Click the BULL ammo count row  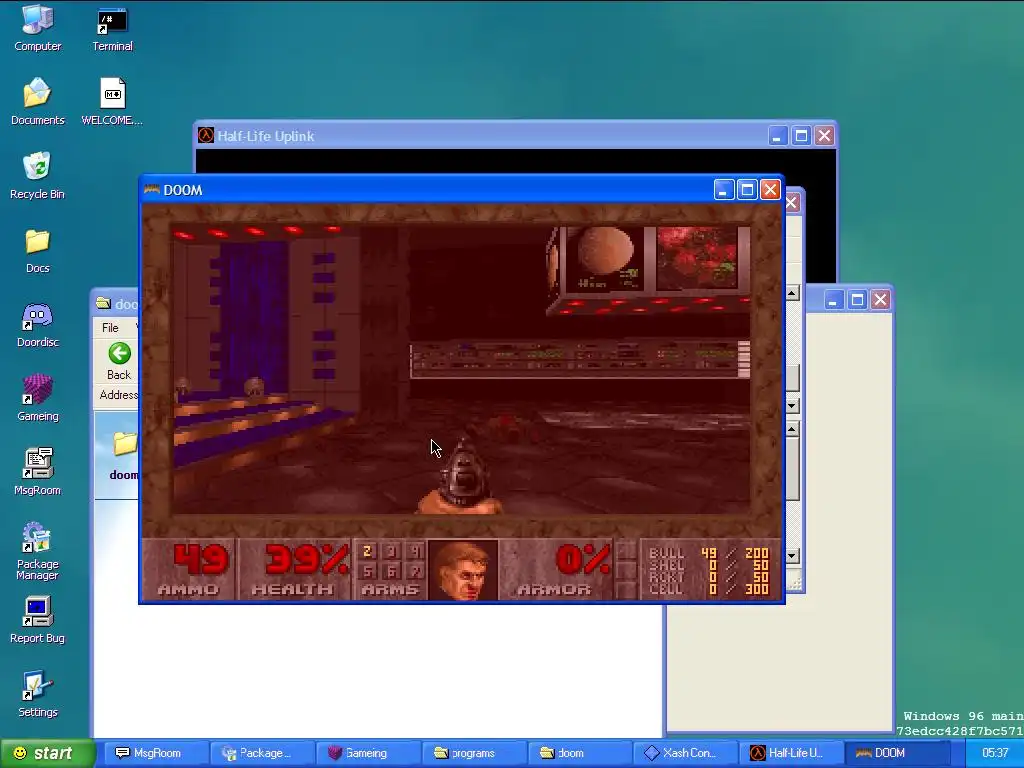(x=709, y=553)
